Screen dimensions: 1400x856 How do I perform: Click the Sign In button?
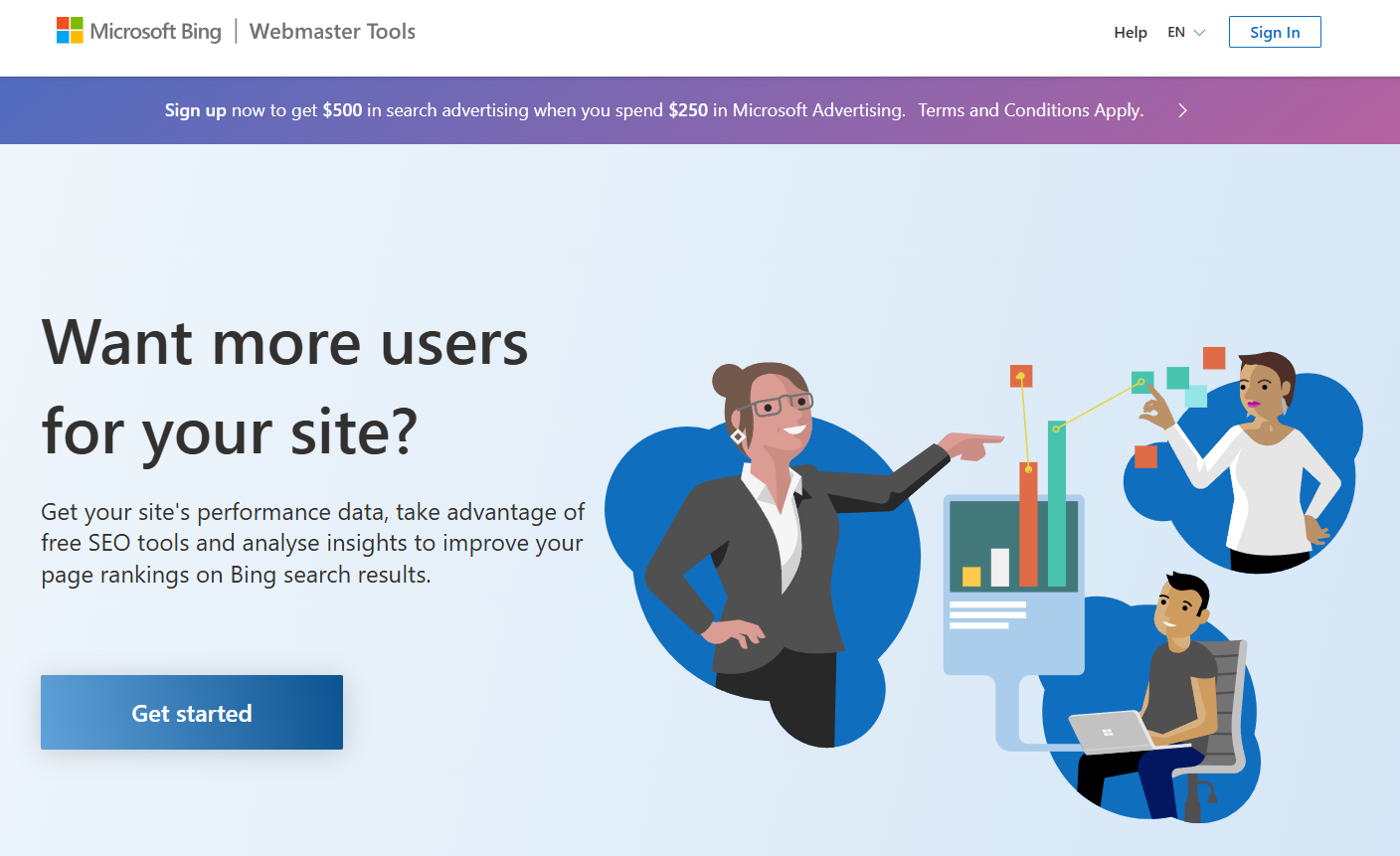(1275, 32)
